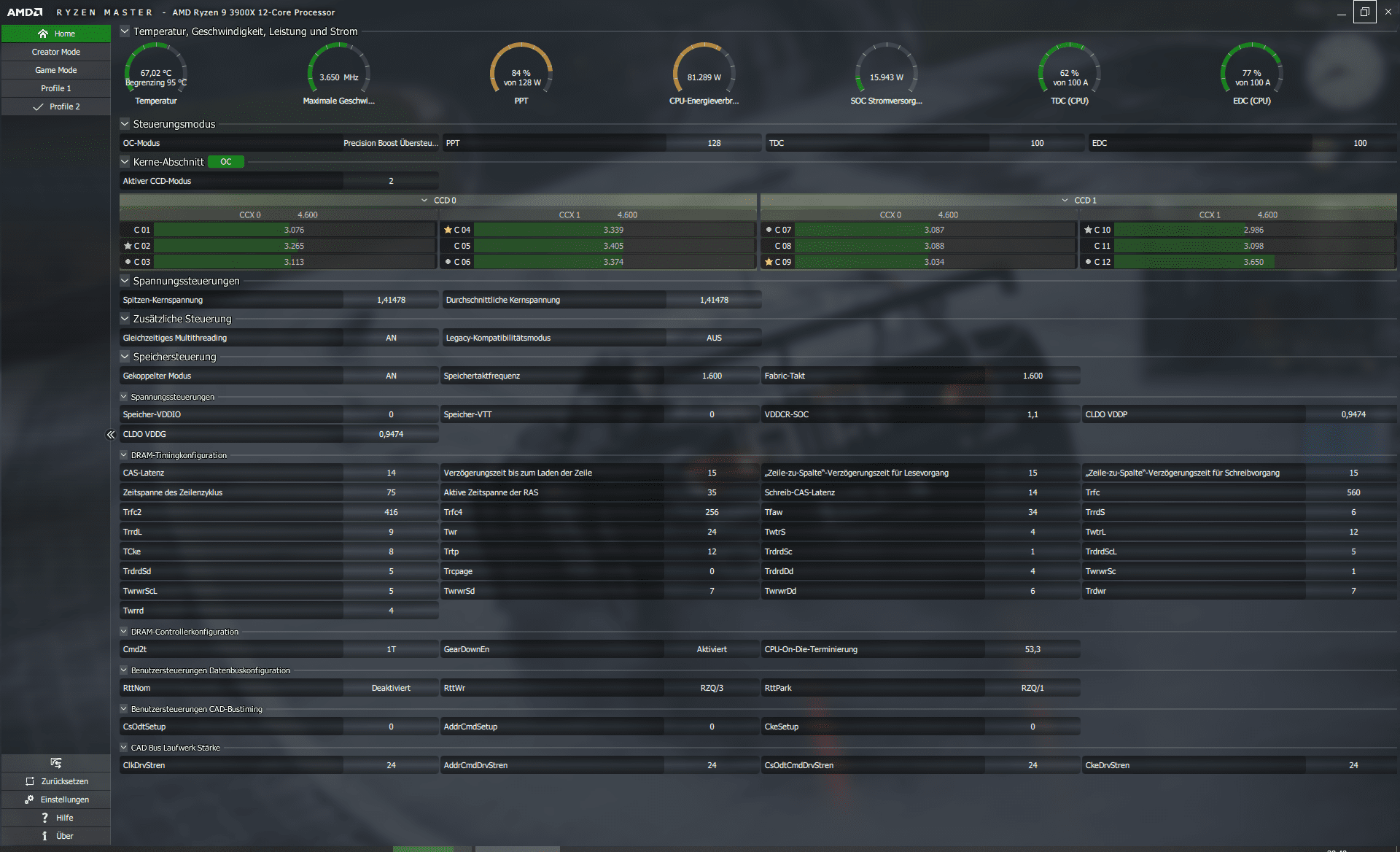Click the import/export icon above Zurücksetzen
Viewport: 1400px width, 852px height.
56,763
